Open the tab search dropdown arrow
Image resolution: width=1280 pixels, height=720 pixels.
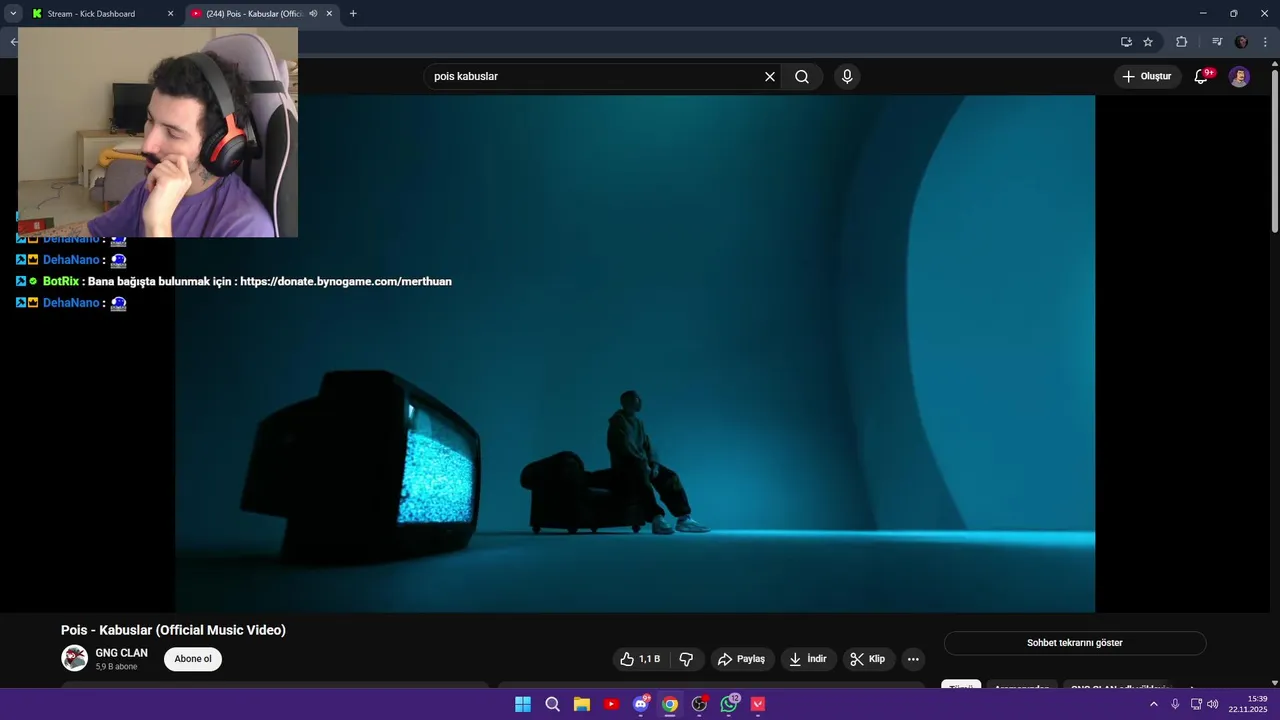click(13, 14)
